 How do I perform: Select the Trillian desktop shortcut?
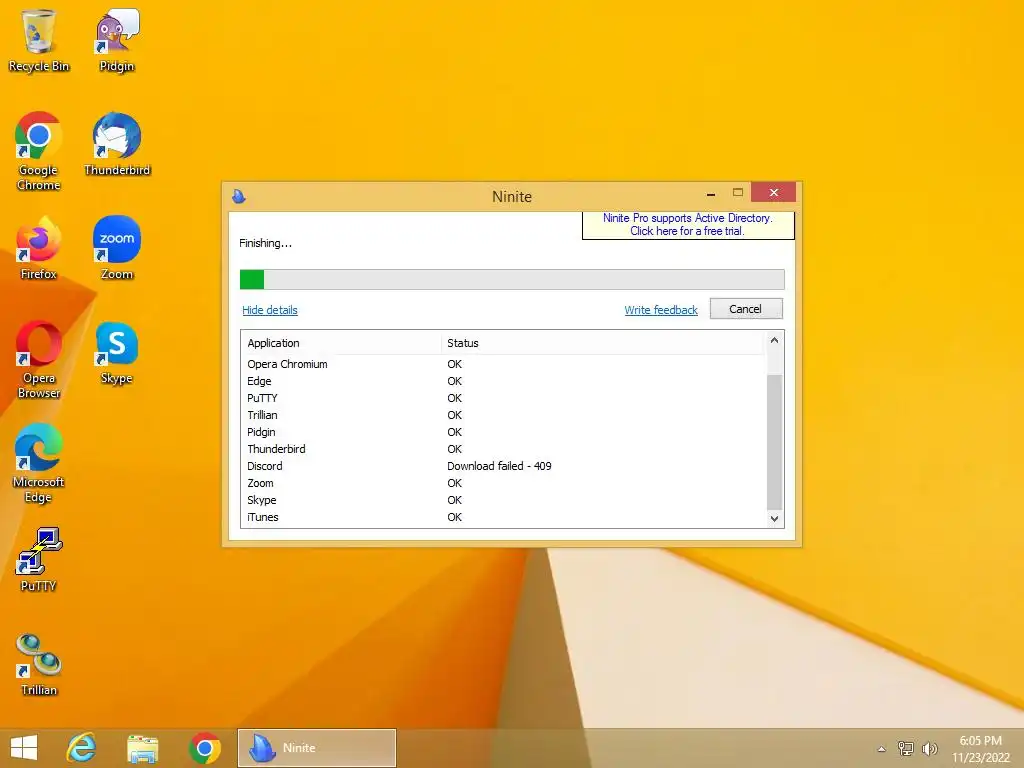click(39, 664)
